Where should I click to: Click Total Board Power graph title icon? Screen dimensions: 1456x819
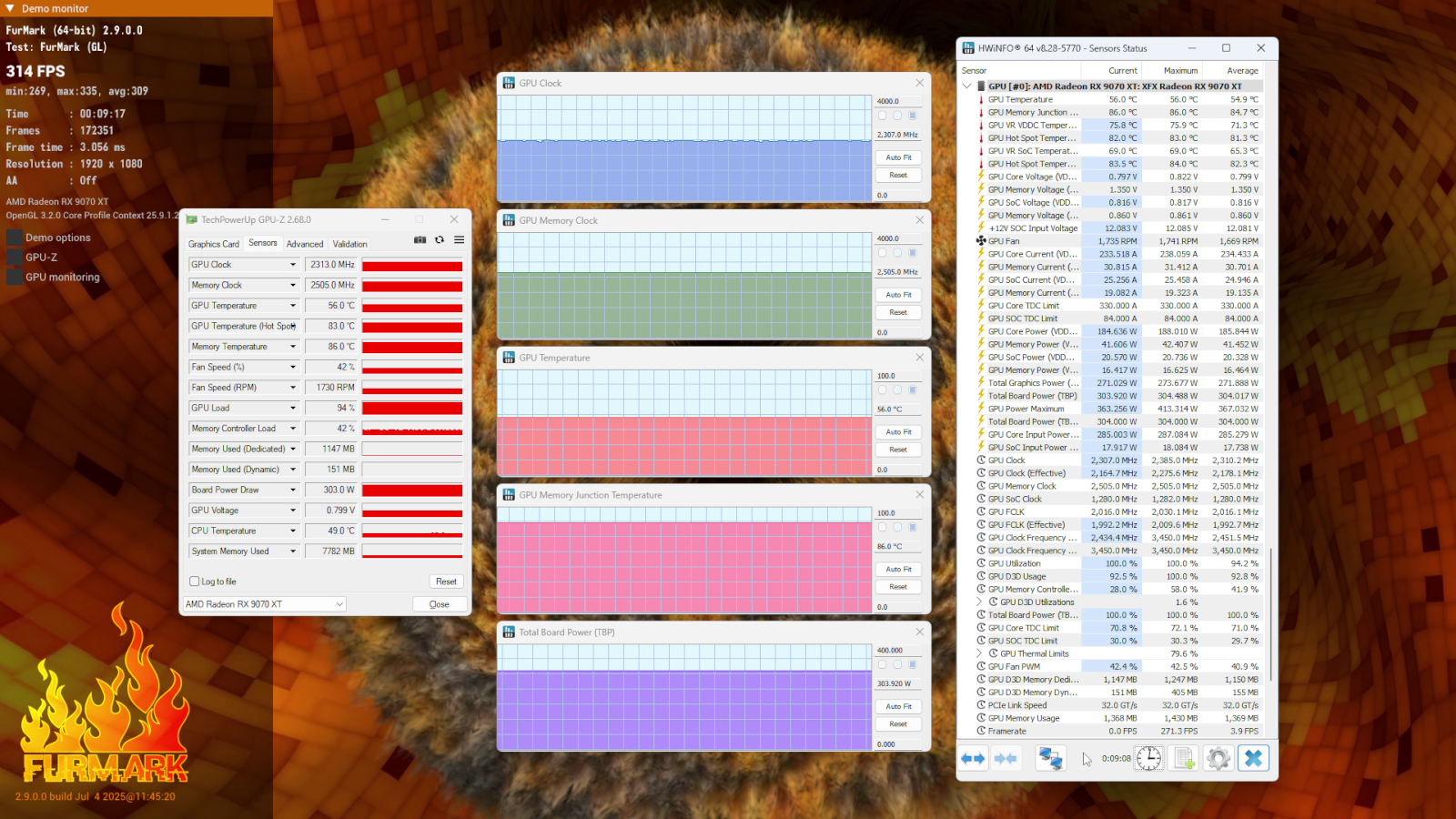coord(509,632)
